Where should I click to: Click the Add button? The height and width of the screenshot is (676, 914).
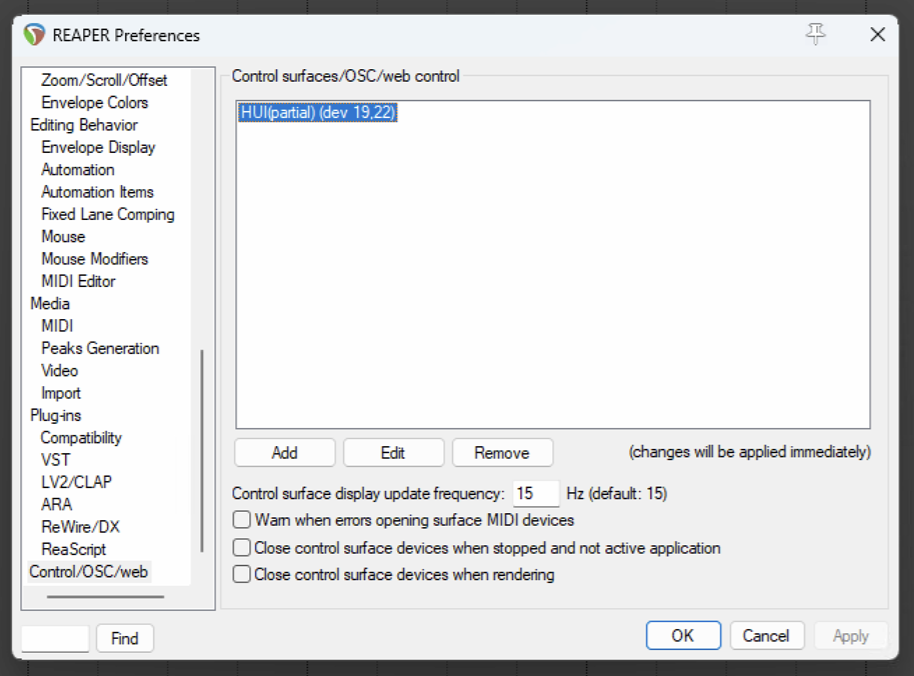coord(284,452)
